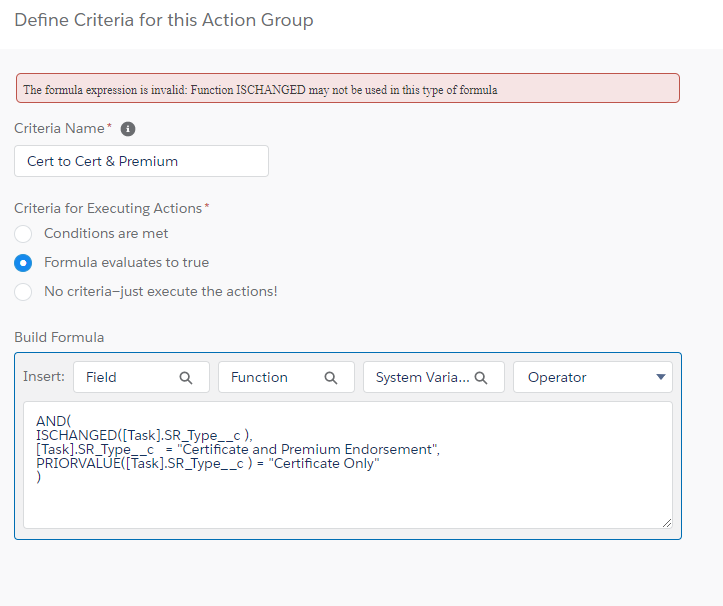Image resolution: width=723 pixels, height=606 pixels.
Task: Focus the Function insert search box
Action: click(x=272, y=378)
